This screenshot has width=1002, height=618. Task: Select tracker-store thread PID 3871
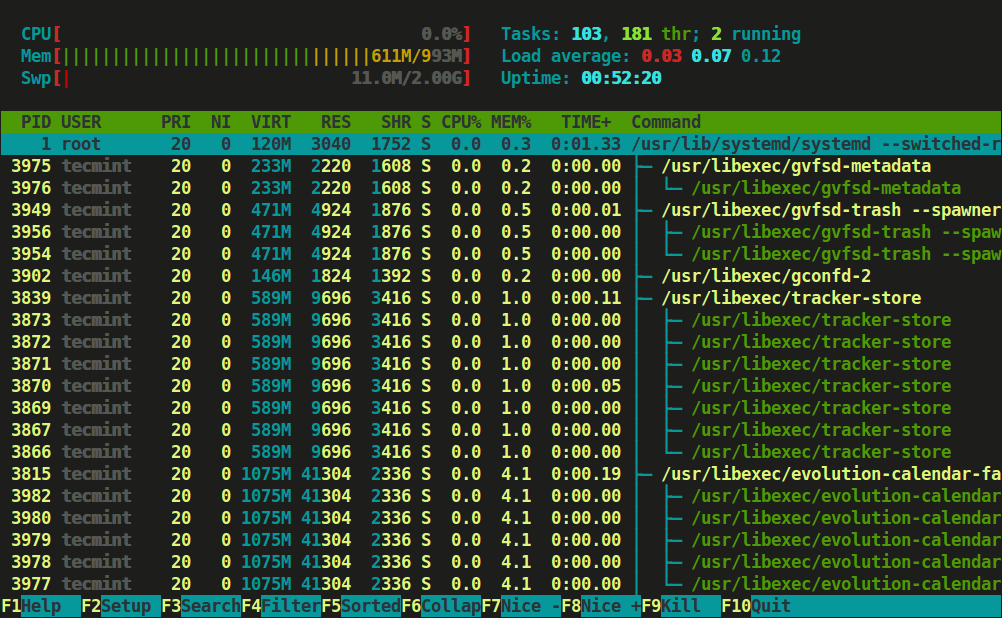click(501, 364)
